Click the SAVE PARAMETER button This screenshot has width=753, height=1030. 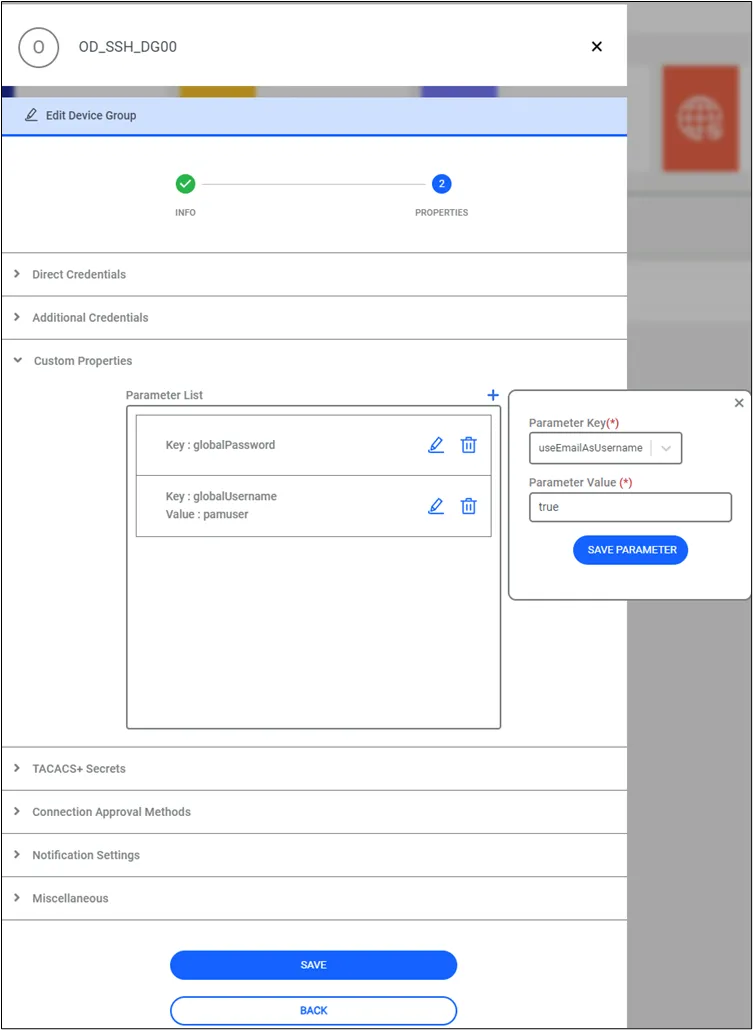(630, 550)
